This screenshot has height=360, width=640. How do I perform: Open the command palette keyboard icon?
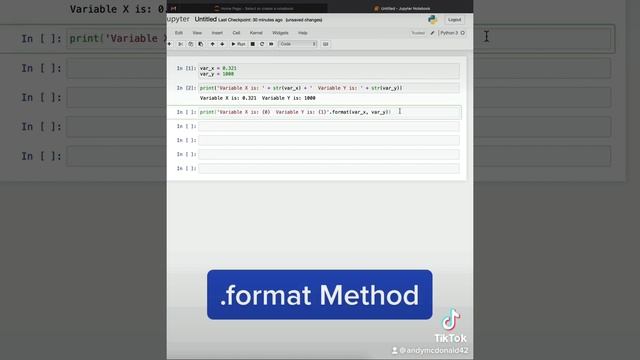[325, 44]
